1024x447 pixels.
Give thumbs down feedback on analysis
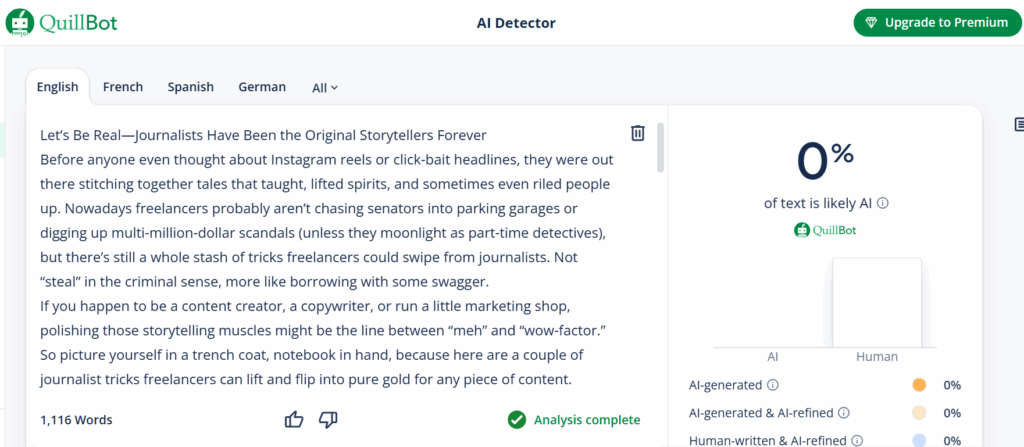[x=328, y=420]
